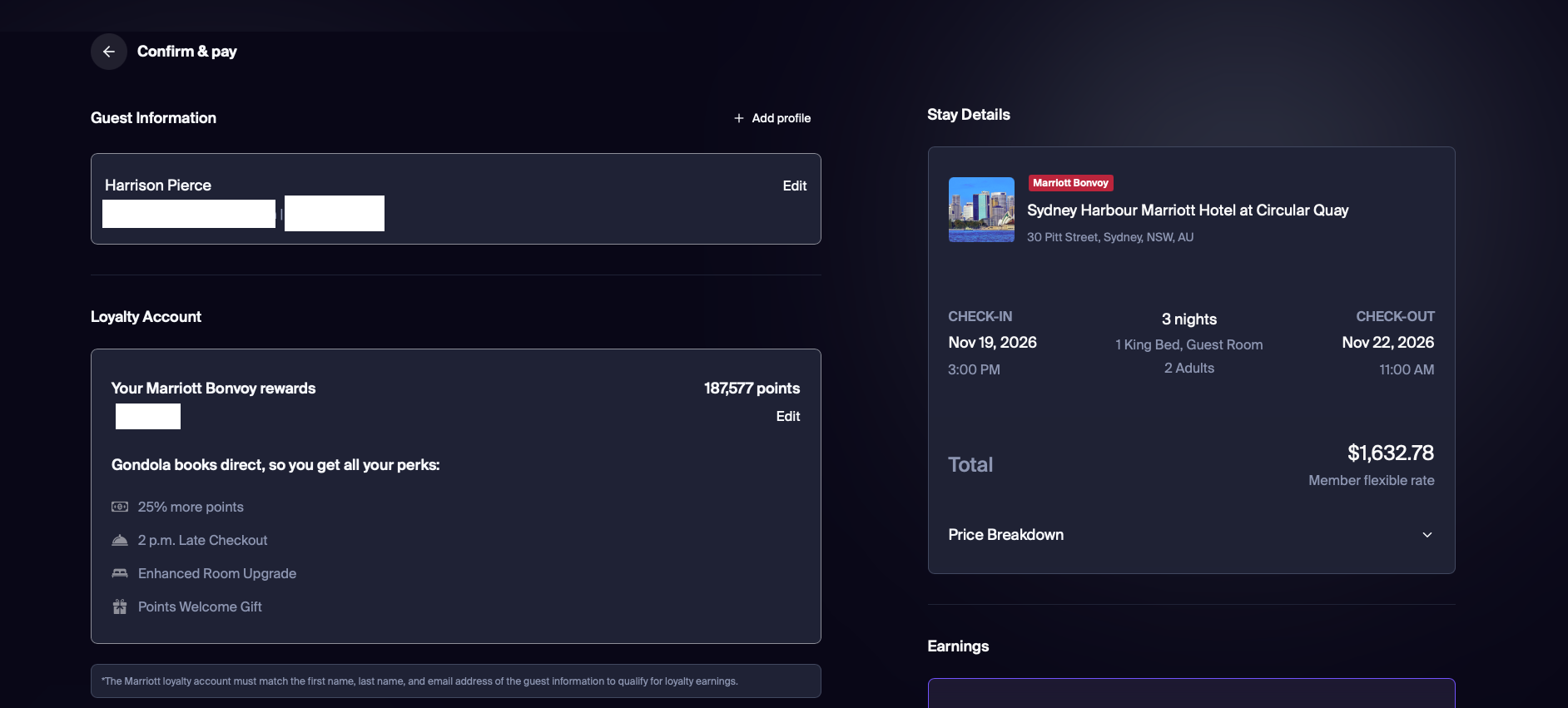
Task: Click the 187,577 points balance
Action: click(x=752, y=389)
